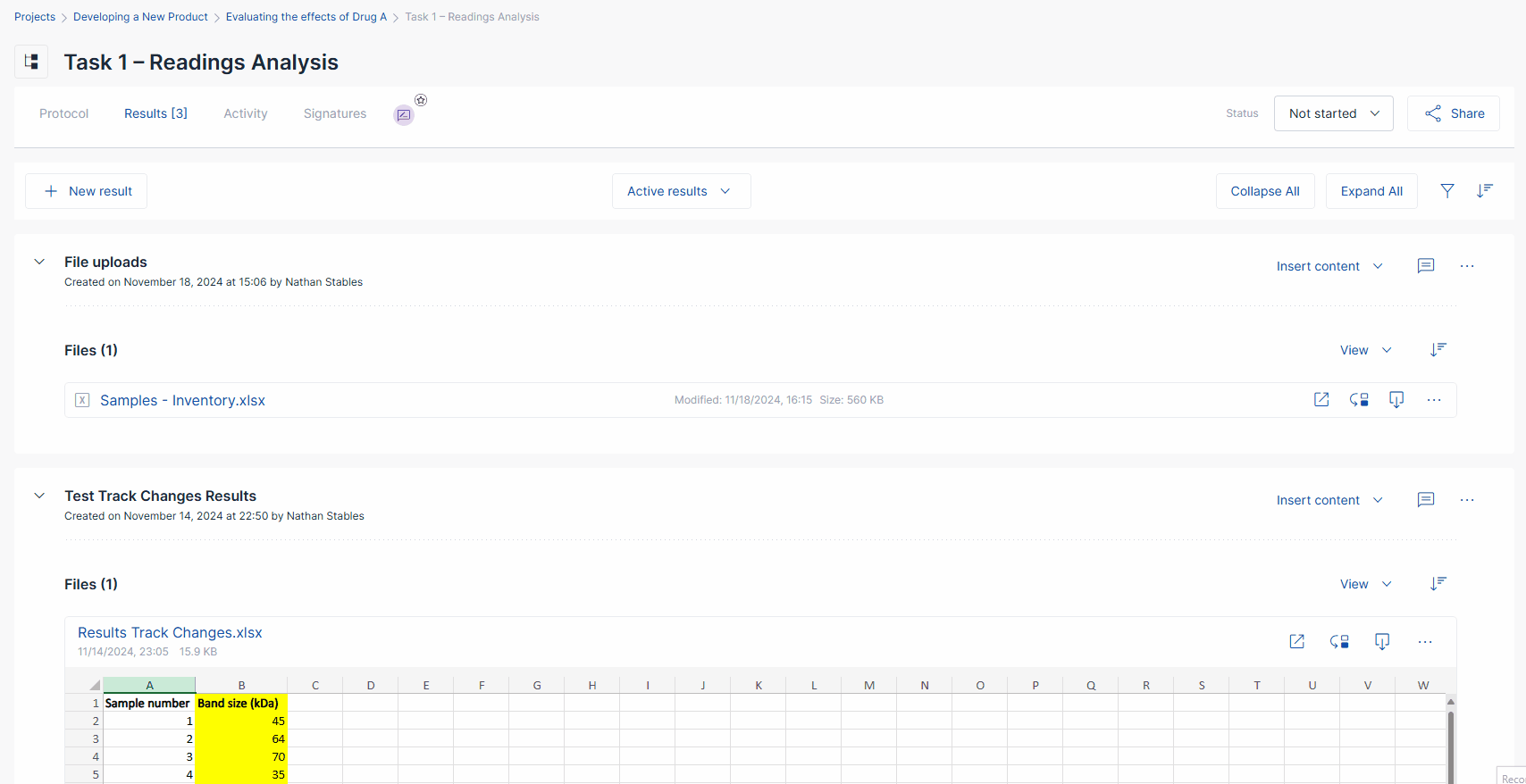
Task: Switch to the Protocol tab
Action: tap(63, 113)
